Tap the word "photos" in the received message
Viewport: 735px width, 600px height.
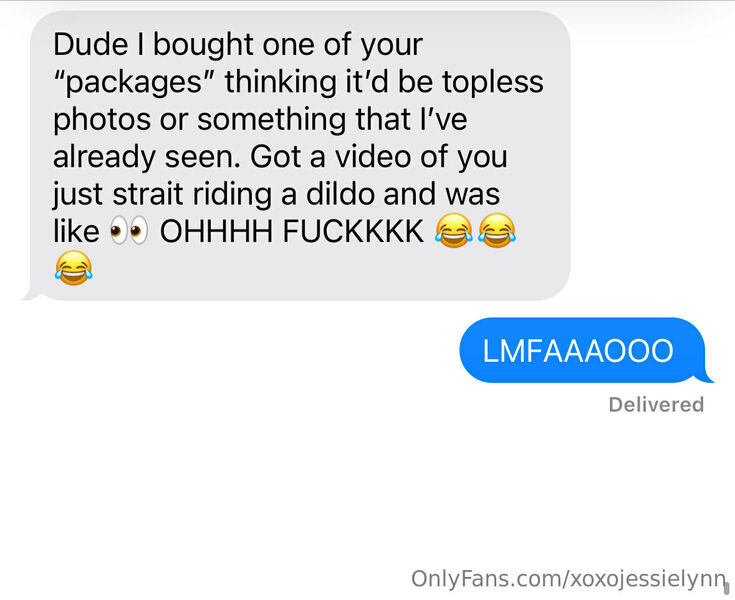click(102, 120)
